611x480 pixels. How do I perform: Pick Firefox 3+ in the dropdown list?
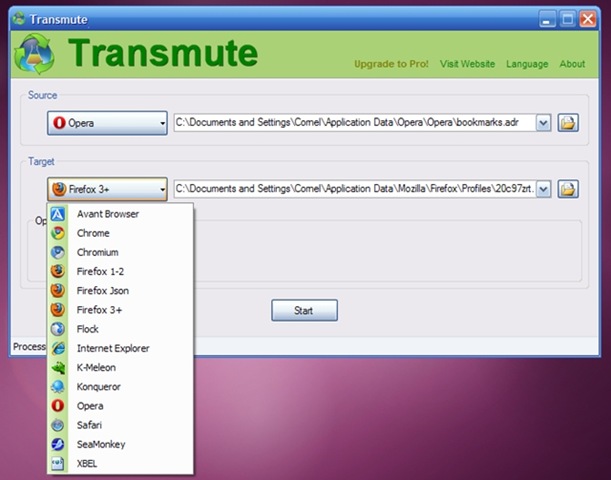pos(120,310)
